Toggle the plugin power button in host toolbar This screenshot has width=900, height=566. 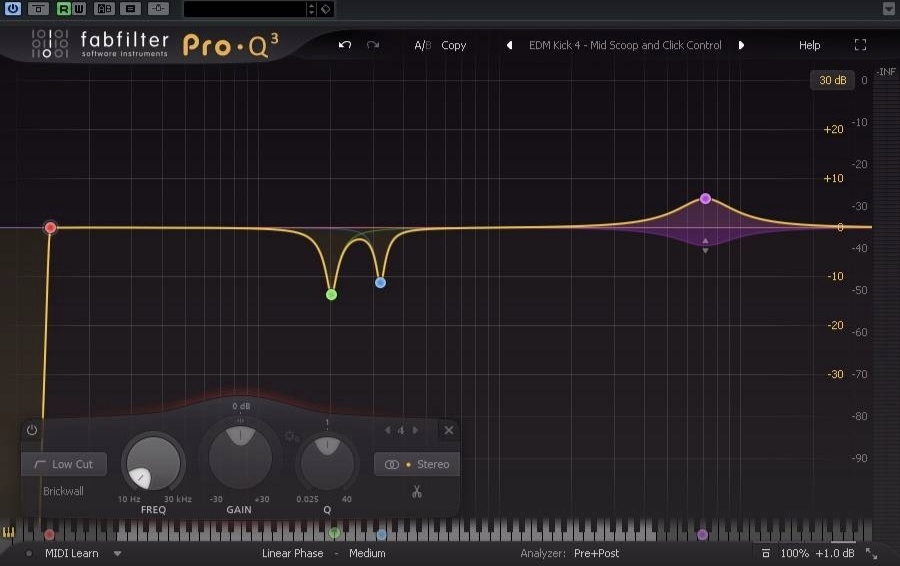point(13,9)
